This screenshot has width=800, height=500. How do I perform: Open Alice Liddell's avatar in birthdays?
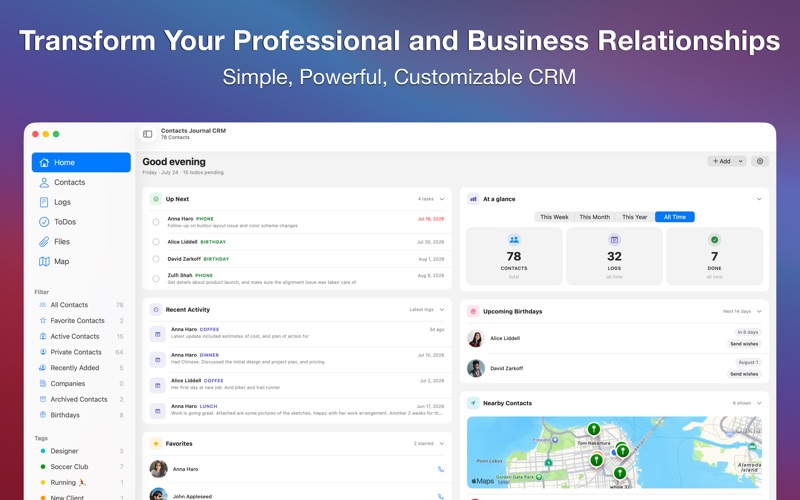pyautogui.click(x=476, y=338)
